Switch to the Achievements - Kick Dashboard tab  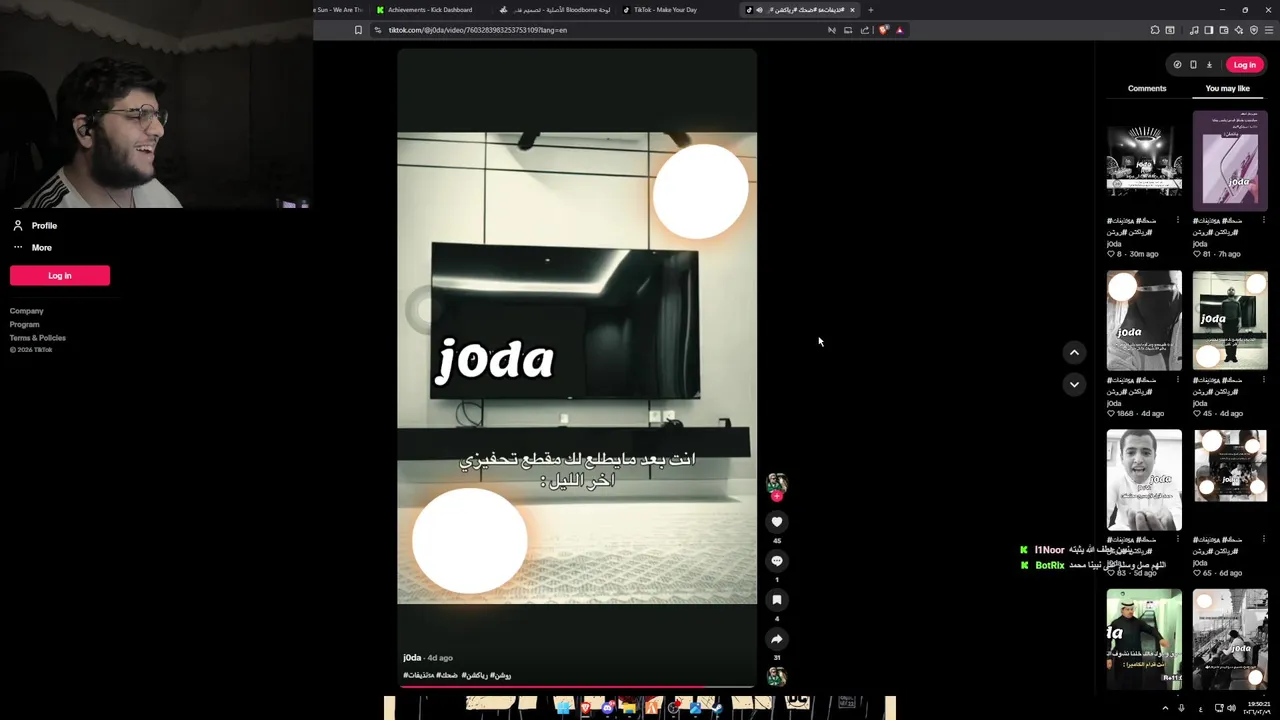(430, 10)
